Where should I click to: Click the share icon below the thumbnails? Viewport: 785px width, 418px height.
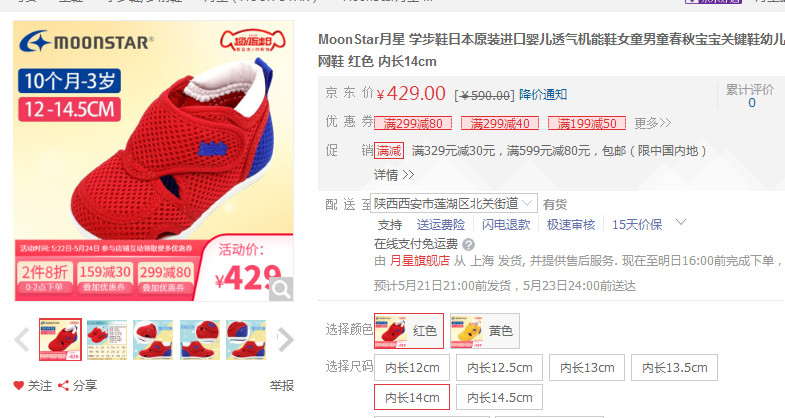click(x=63, y=385)
